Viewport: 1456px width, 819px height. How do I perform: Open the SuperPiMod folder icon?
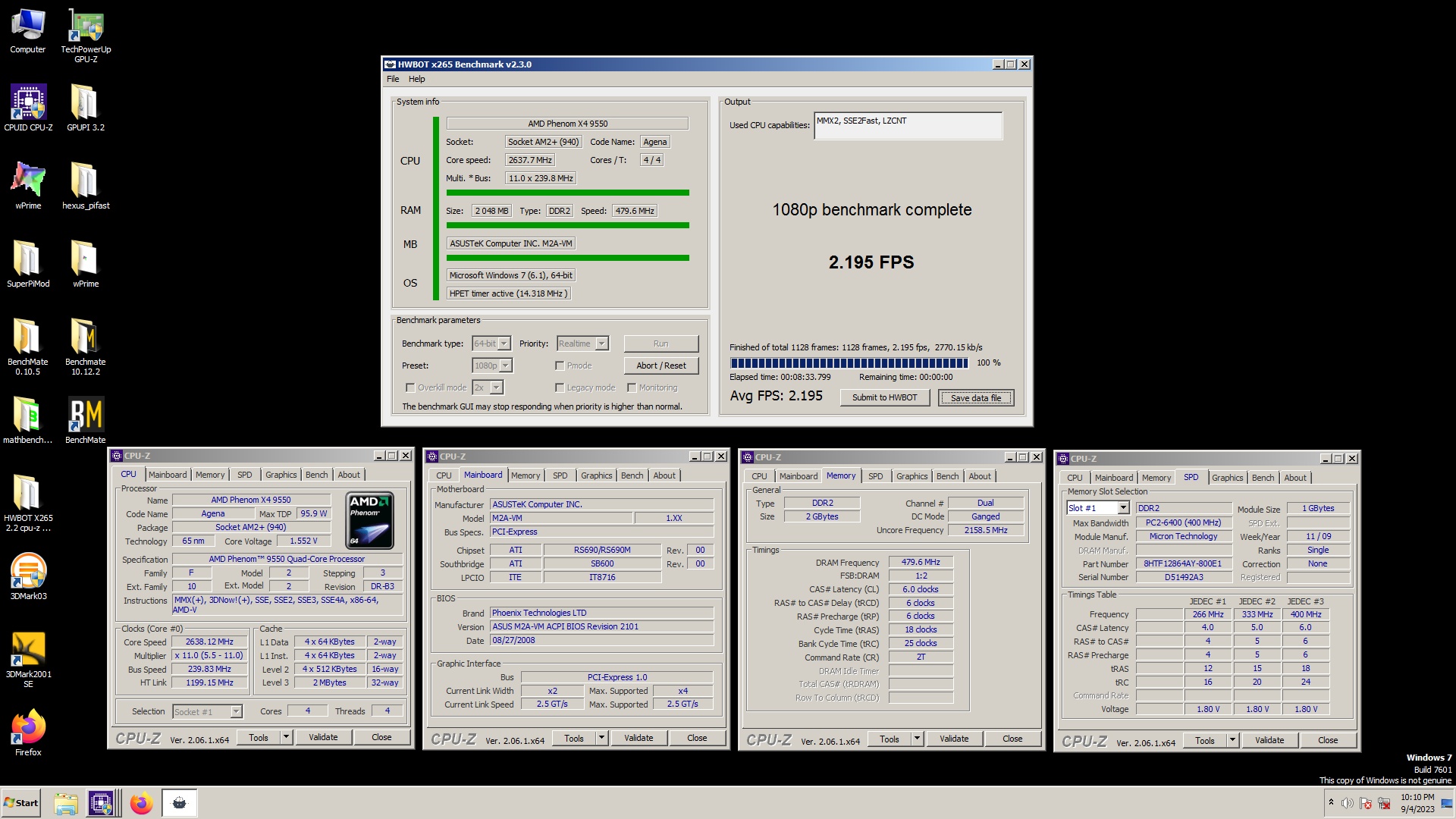(x=28, y=264)
